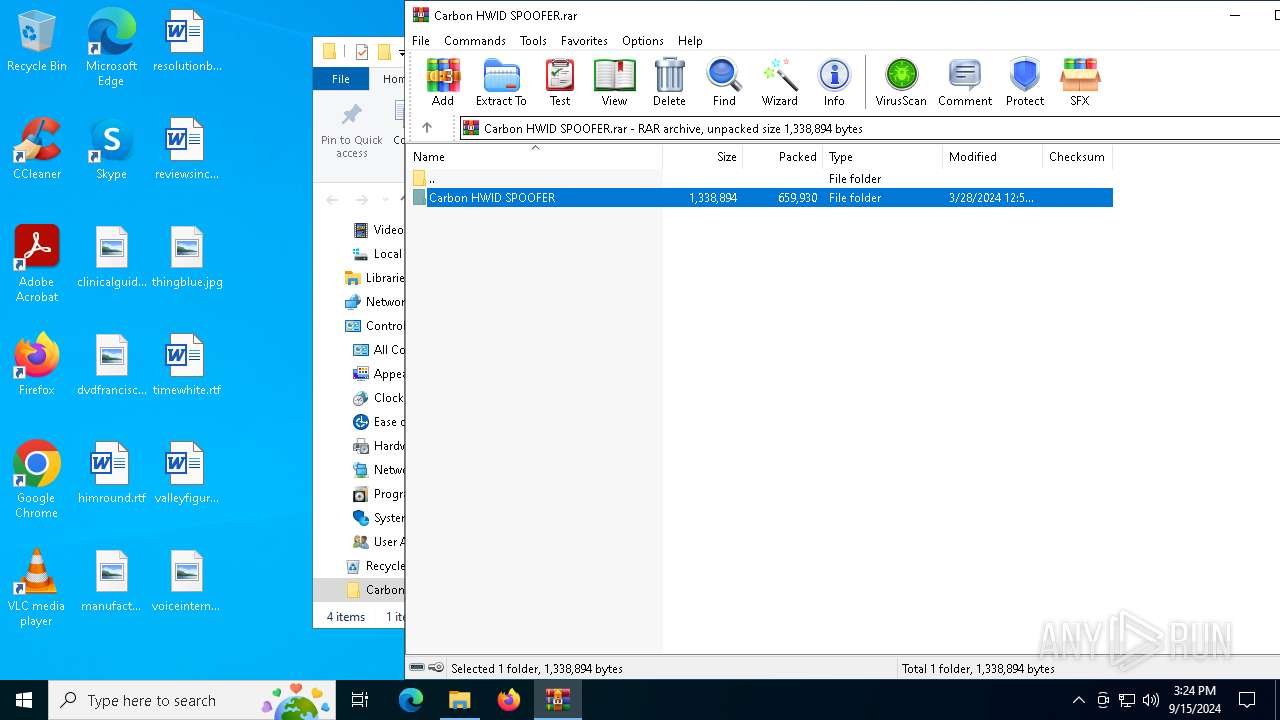Click the taskbar search box
The width and height of the screenshot is (1280, 720).
(x=191, y=700)
